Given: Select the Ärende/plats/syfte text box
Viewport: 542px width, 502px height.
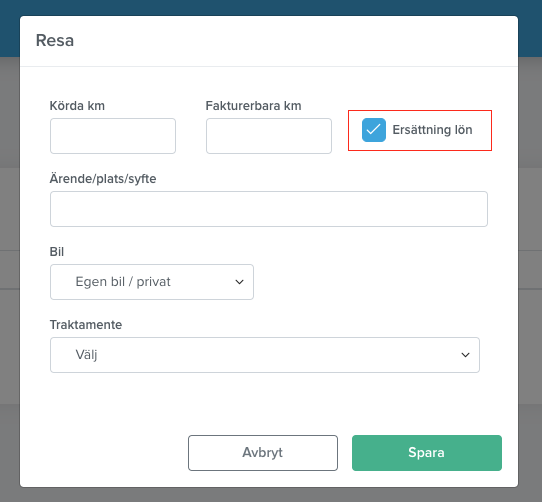Looking at the screenshot, I should [269, 209].
